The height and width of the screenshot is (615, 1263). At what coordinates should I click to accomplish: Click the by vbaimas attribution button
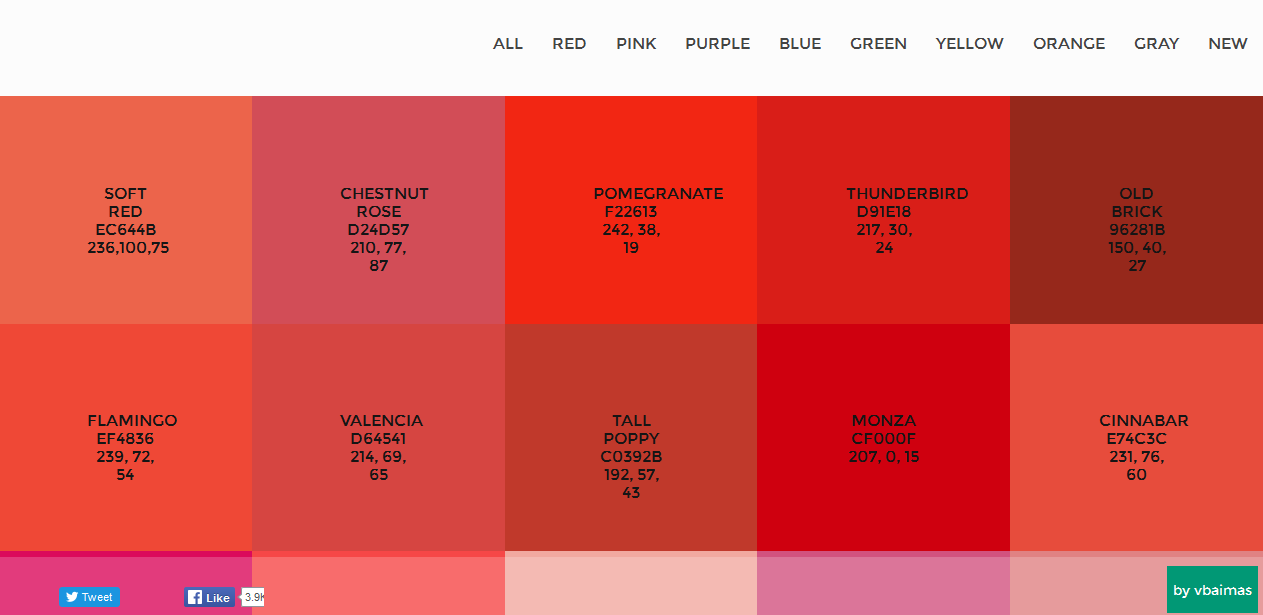coord(1211,590)
